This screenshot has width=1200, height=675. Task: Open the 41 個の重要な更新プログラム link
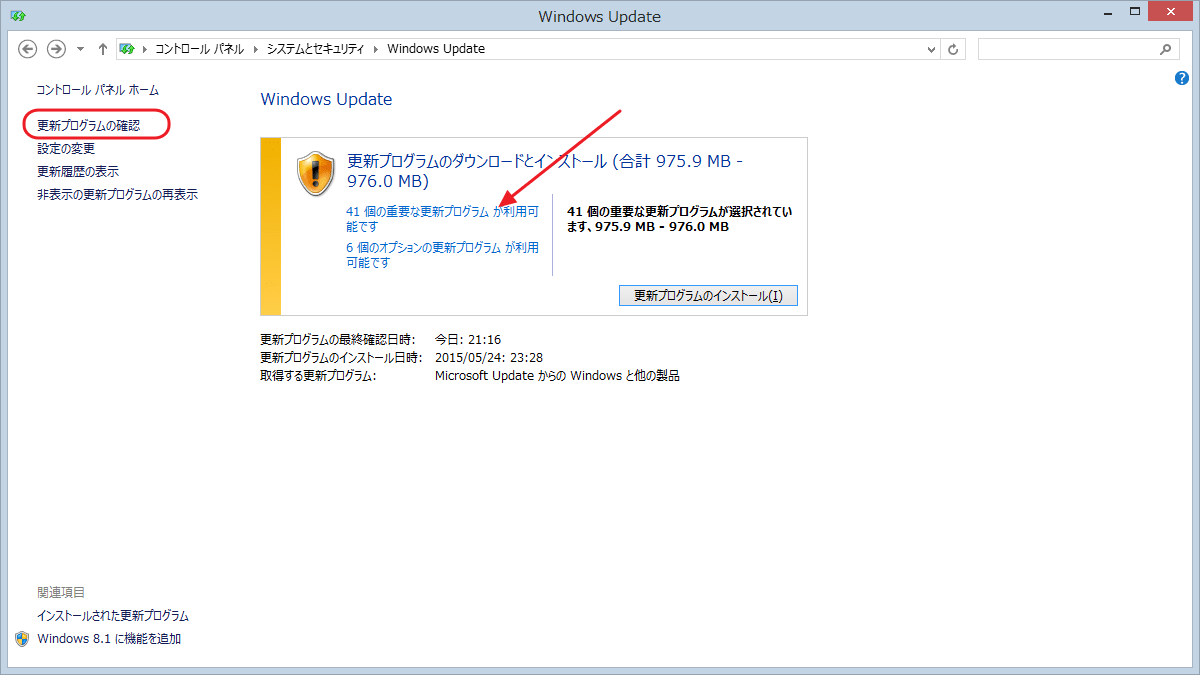coord(418,212)
